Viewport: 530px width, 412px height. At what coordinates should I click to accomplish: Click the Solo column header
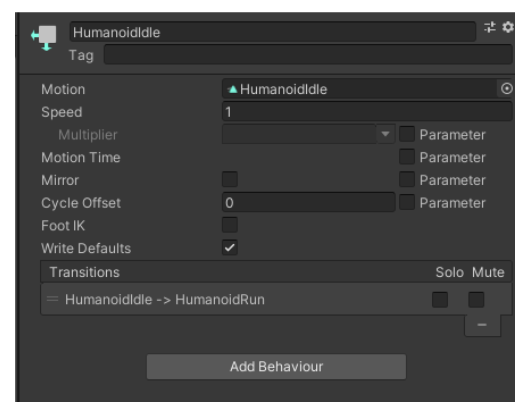tap(449, 272)
